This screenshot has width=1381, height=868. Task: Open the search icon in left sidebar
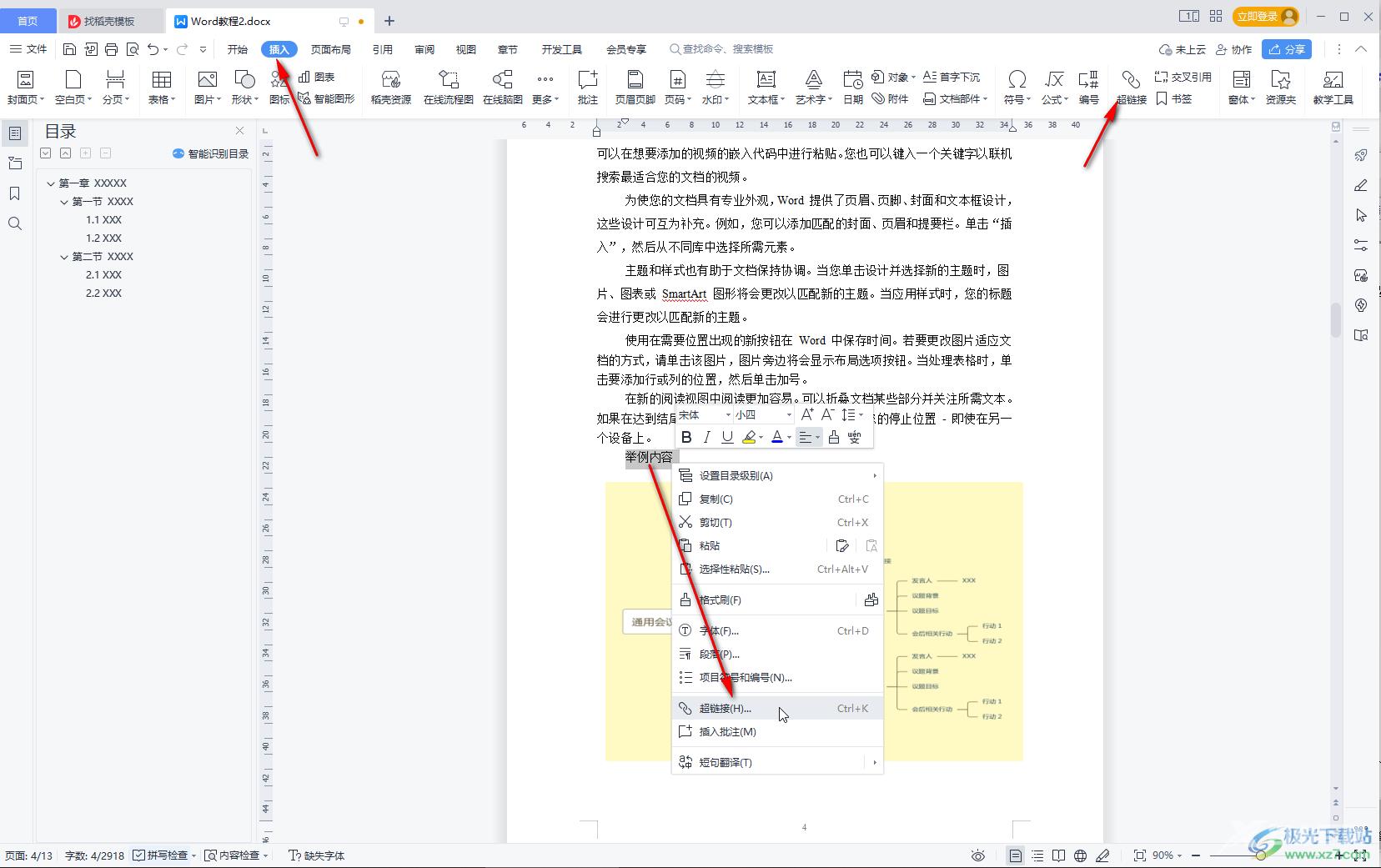click(15, 223)
